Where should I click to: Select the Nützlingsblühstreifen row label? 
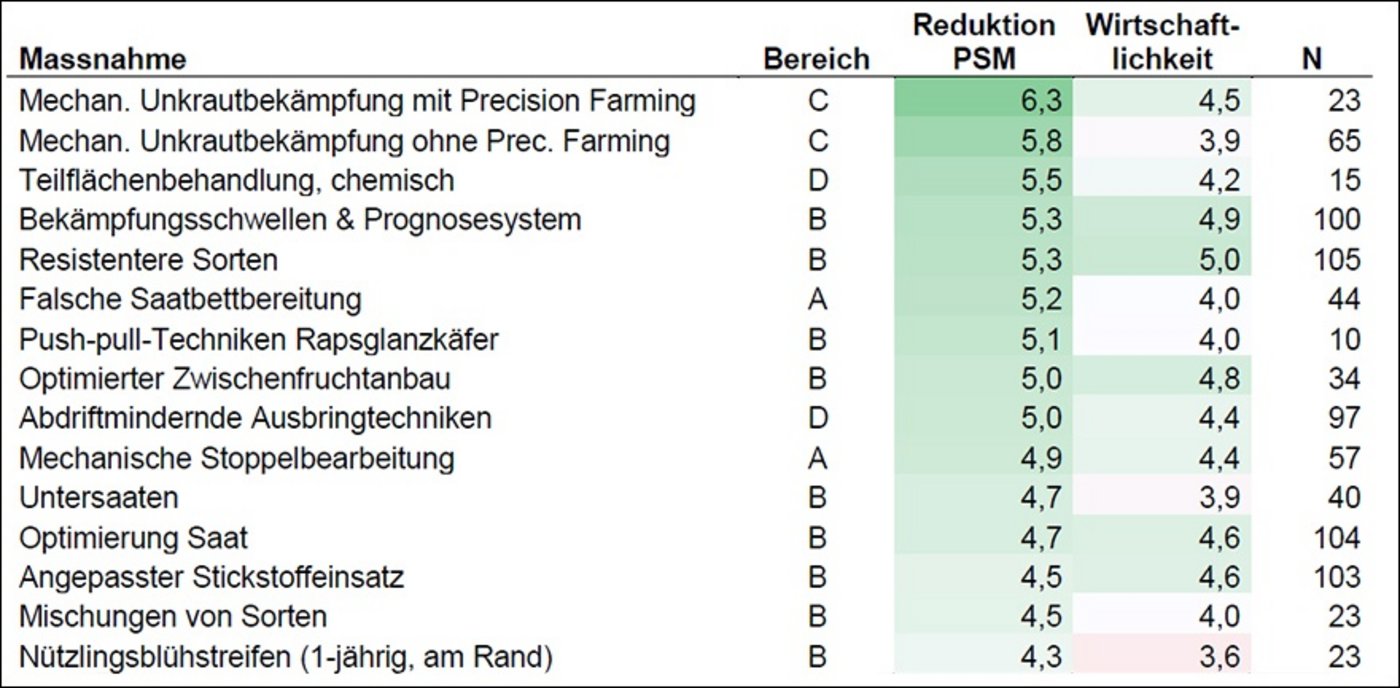[x=286, y=657]
